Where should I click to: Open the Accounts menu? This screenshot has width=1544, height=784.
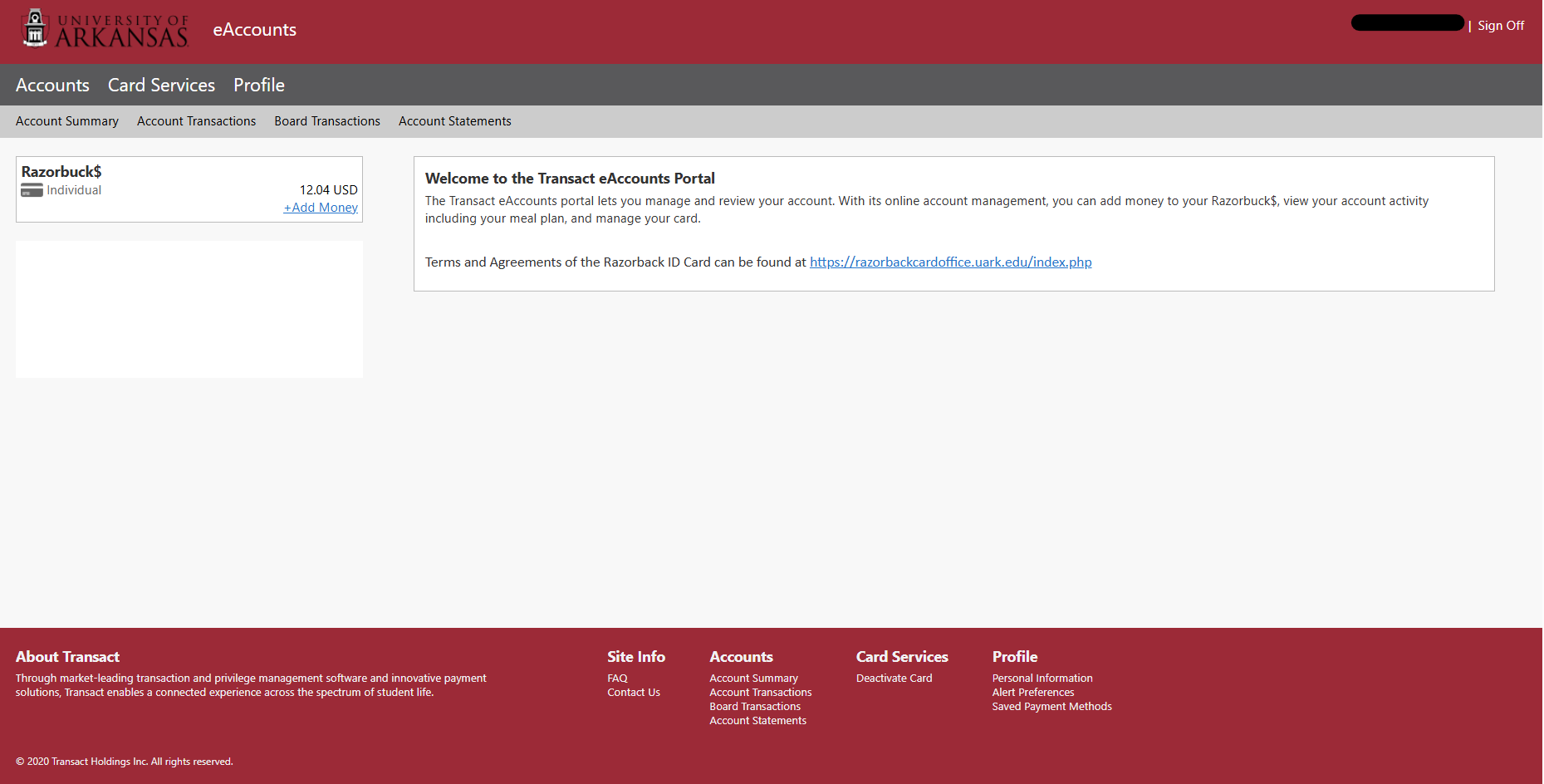pos(52,85)
